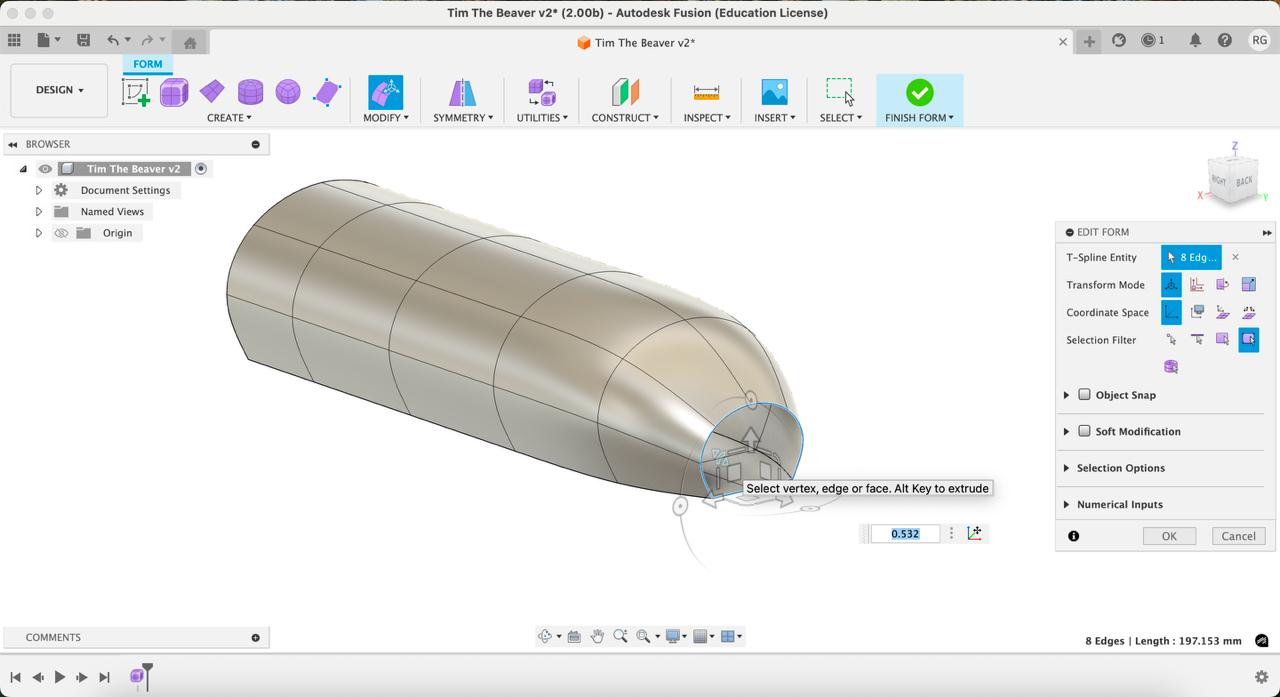
Task: Open the Mirror symmetry tool
Action: point(462,93)
